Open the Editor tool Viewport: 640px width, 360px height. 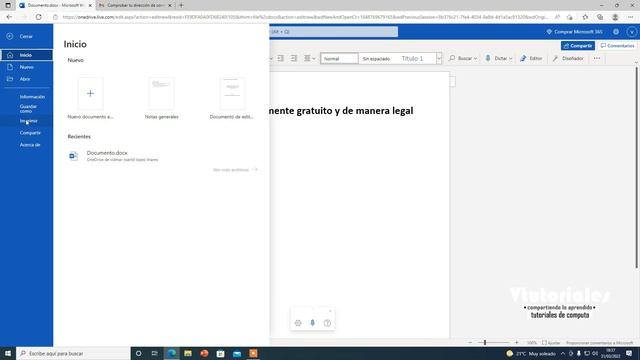531,58
